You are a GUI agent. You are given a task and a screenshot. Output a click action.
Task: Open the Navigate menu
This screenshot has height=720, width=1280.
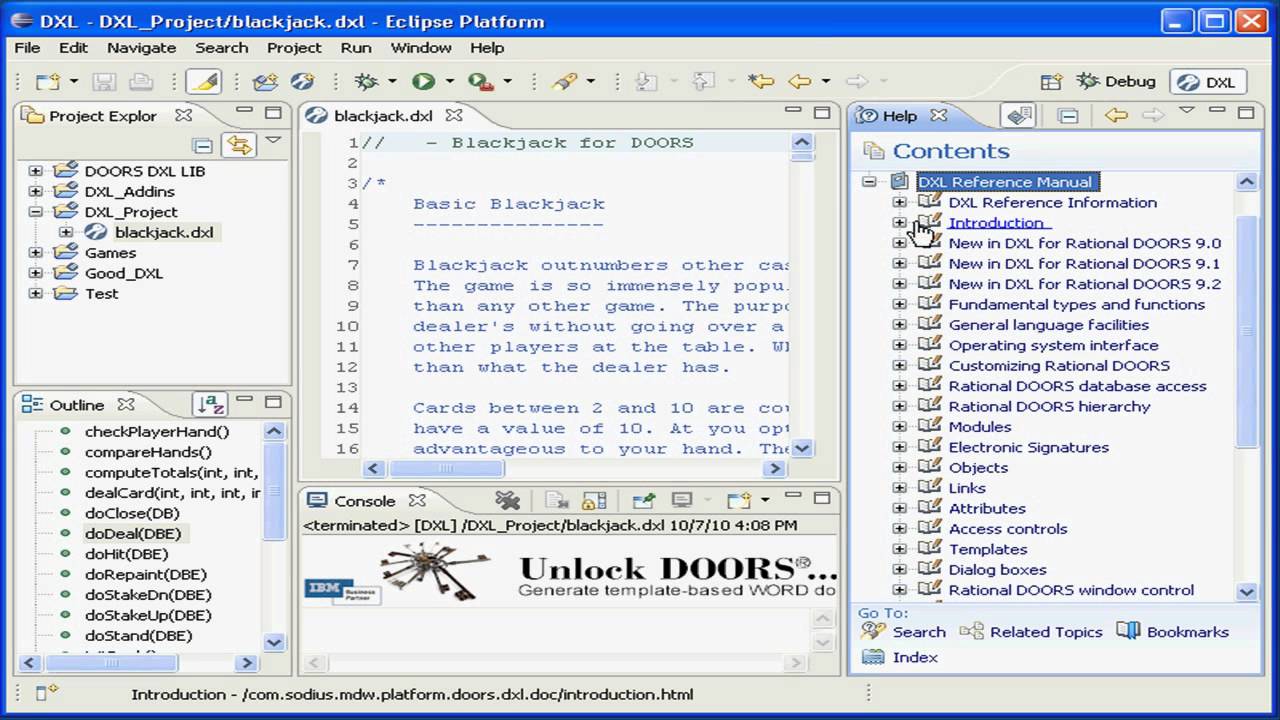141,47
